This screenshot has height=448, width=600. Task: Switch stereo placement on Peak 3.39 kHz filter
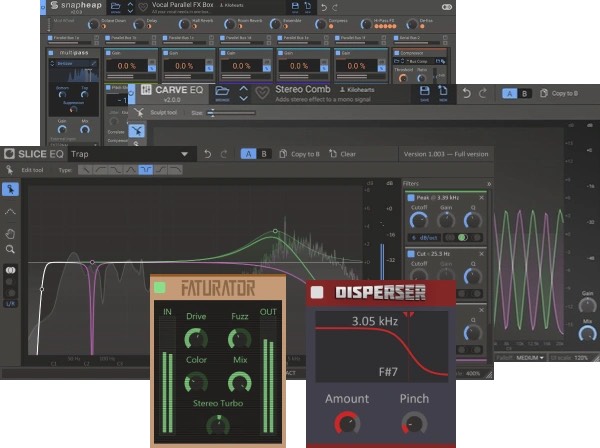463,238
